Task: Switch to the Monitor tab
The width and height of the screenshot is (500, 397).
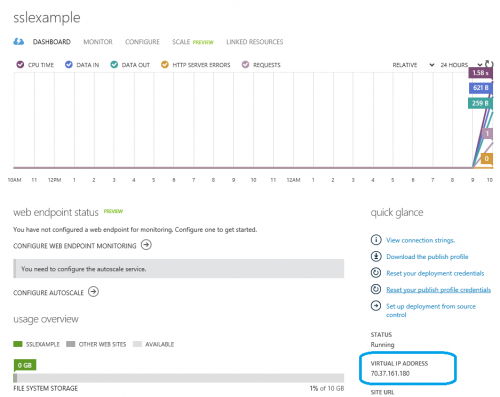Action: coord(98,42)
